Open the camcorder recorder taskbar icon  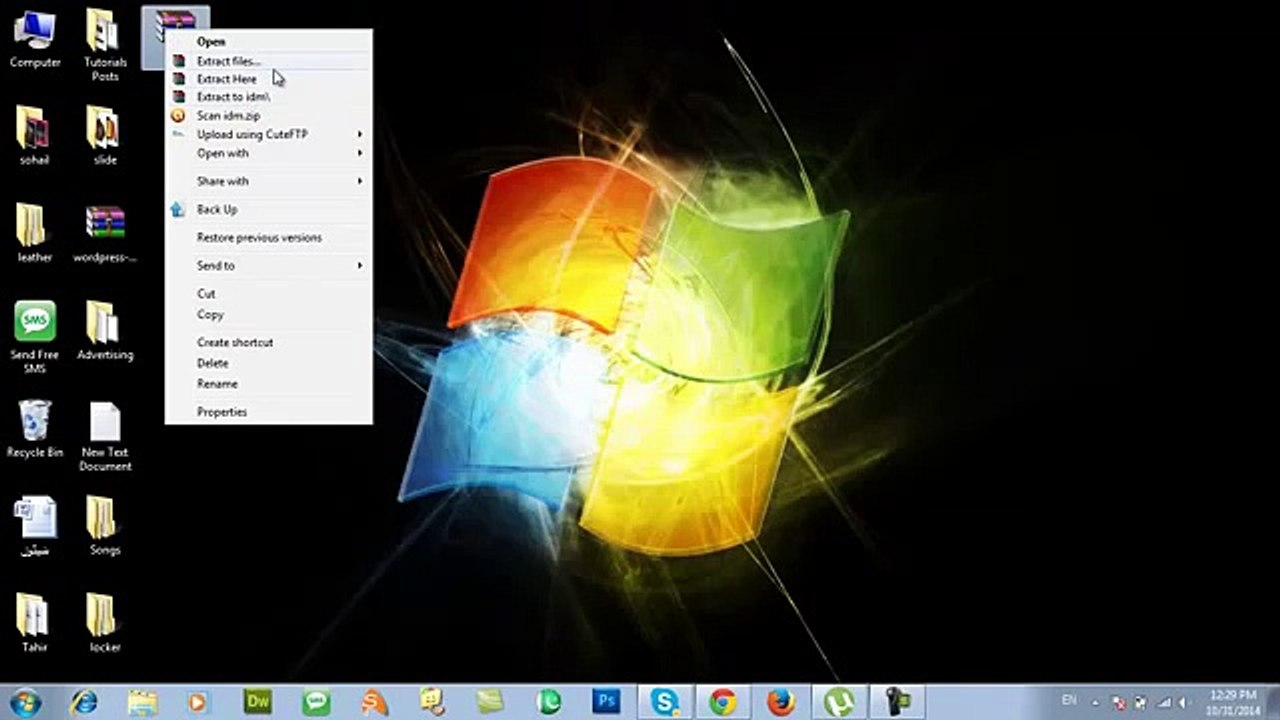point(897,702)
